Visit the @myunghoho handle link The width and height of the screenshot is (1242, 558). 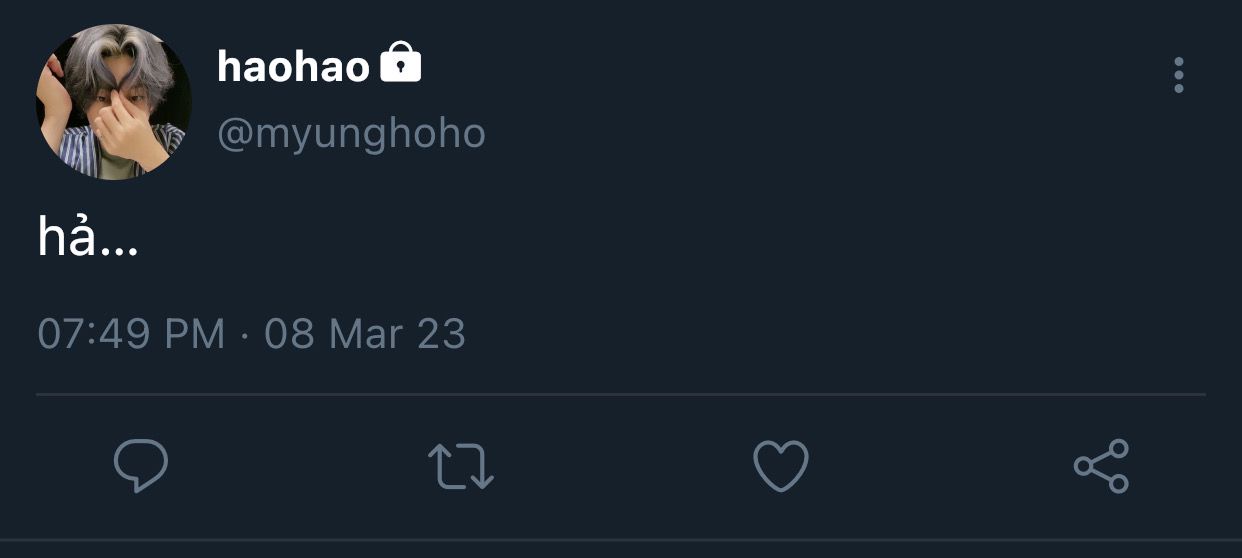[351, 133]
